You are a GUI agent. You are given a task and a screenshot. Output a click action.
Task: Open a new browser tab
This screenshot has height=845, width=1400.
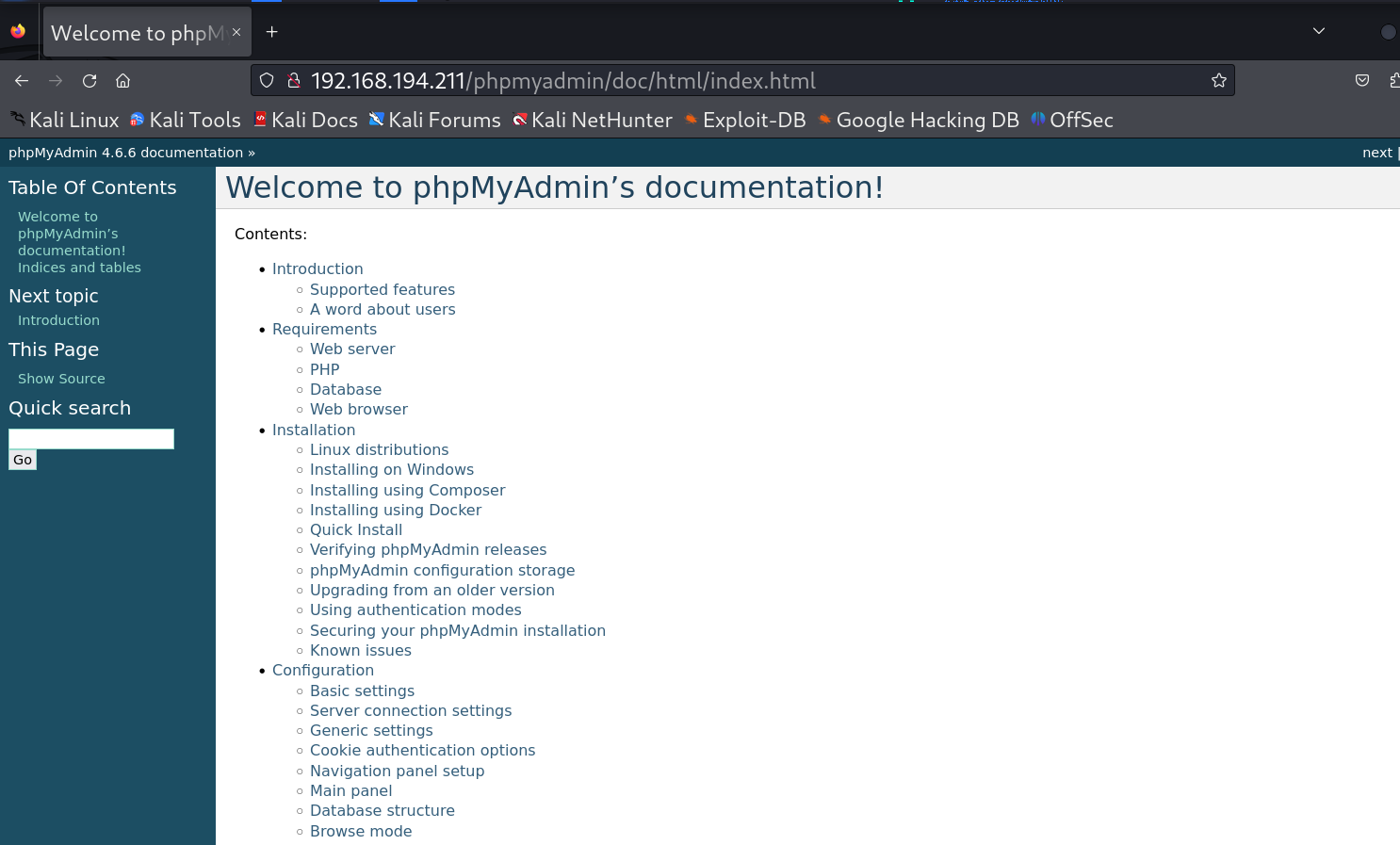click(x=271, y=32)
